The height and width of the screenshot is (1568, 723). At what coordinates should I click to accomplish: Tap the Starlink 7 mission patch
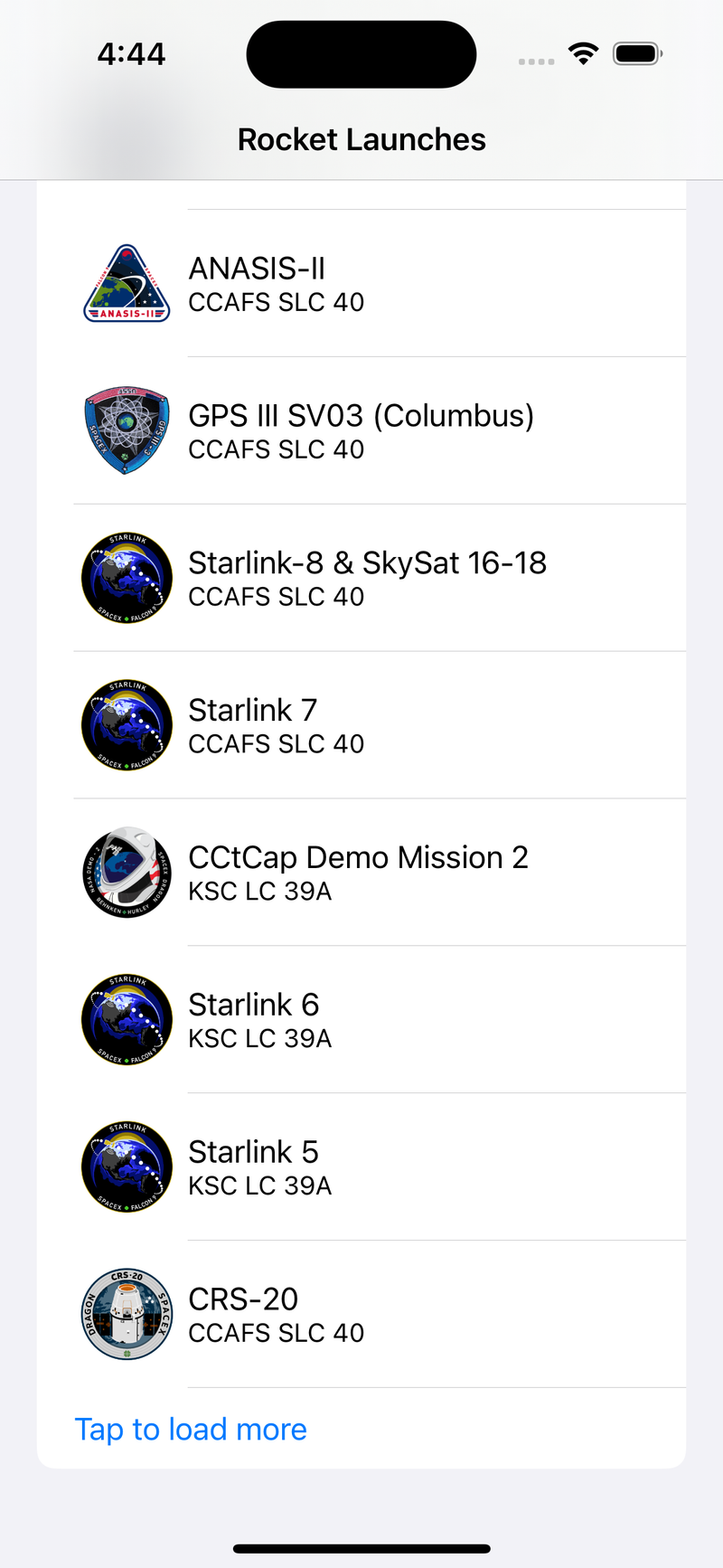click(127, 726)
